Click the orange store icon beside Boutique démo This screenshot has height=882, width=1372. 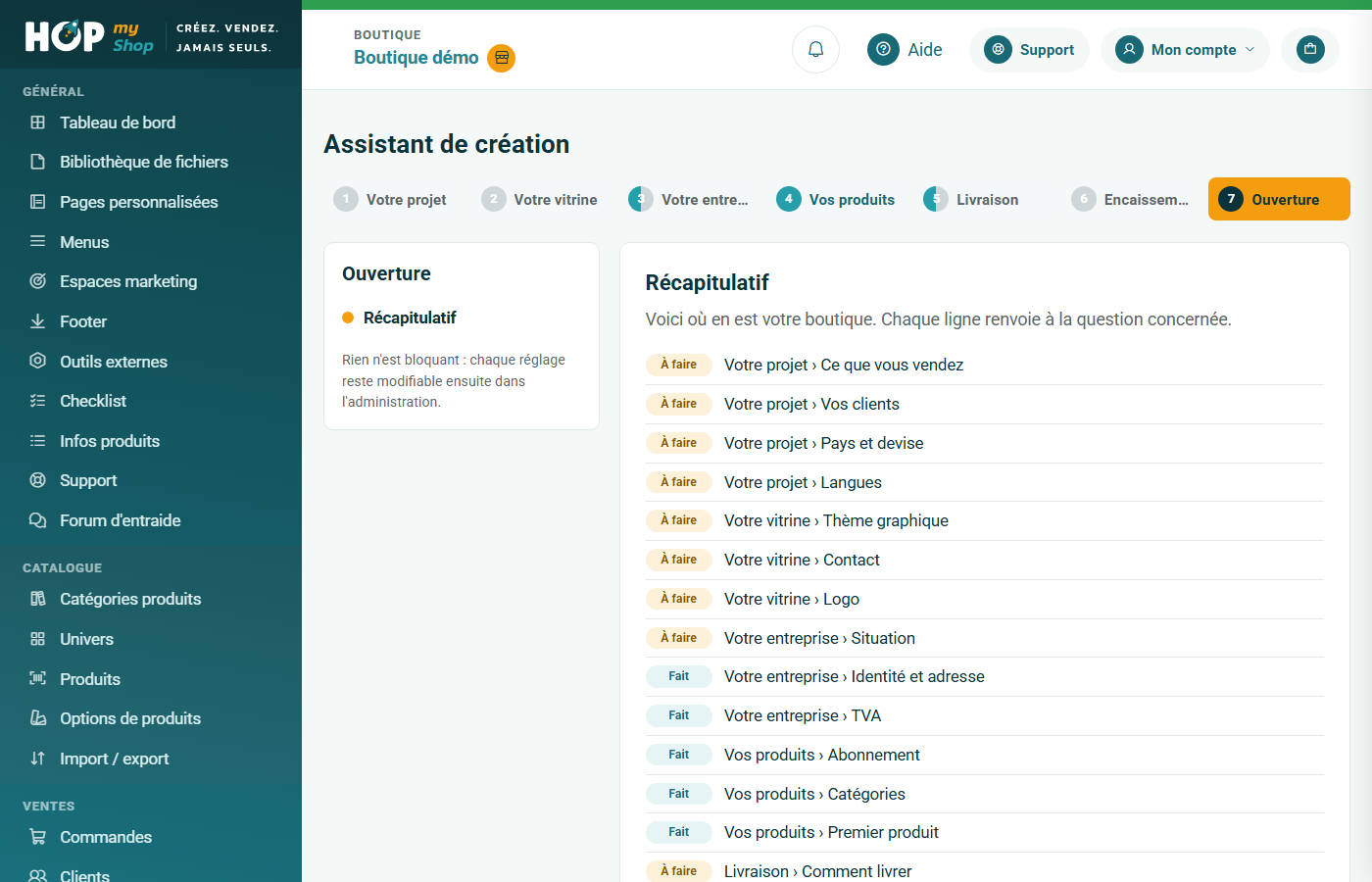(x=502, y=58)
